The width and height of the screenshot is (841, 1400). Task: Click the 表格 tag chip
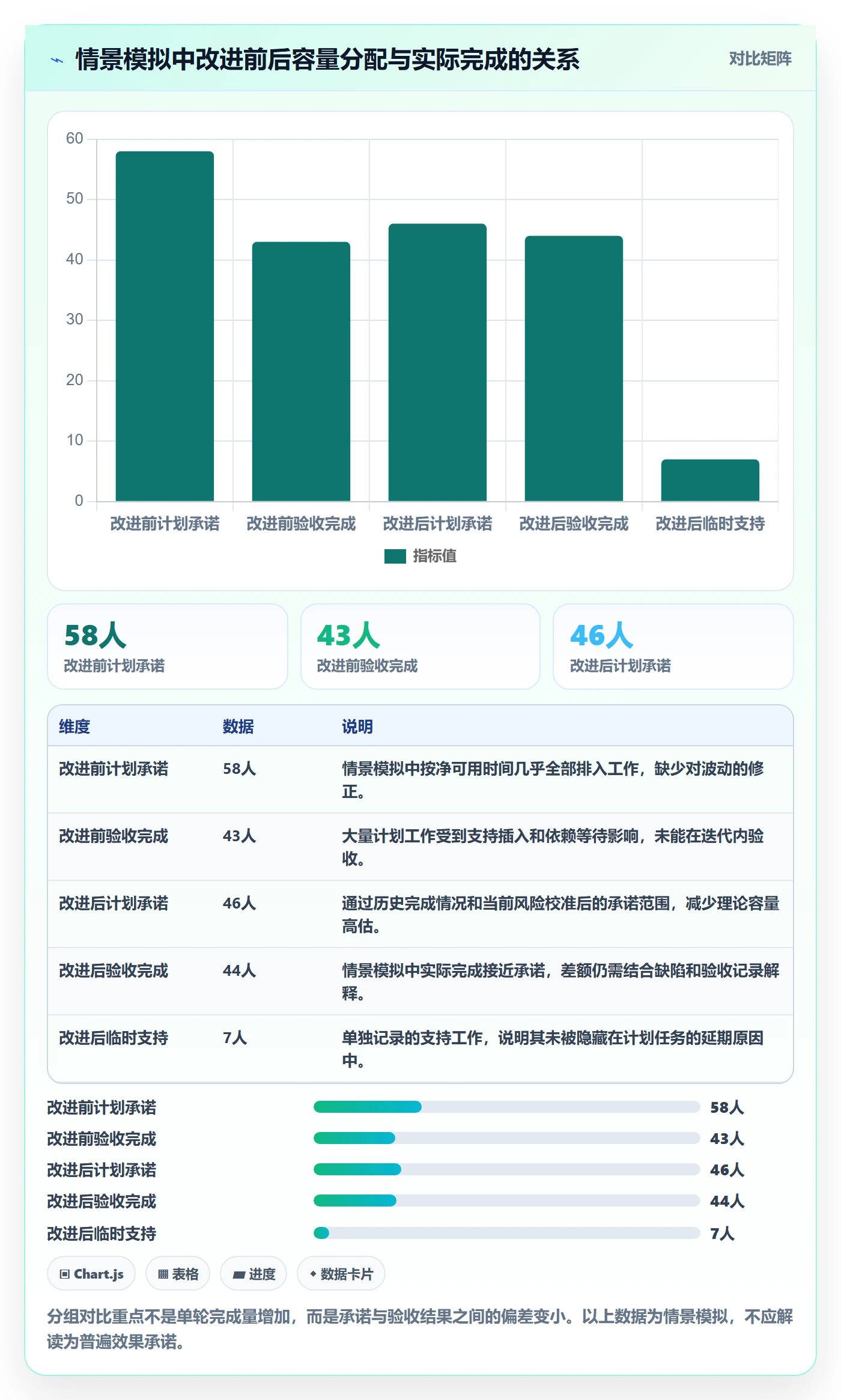point(178,1274)
